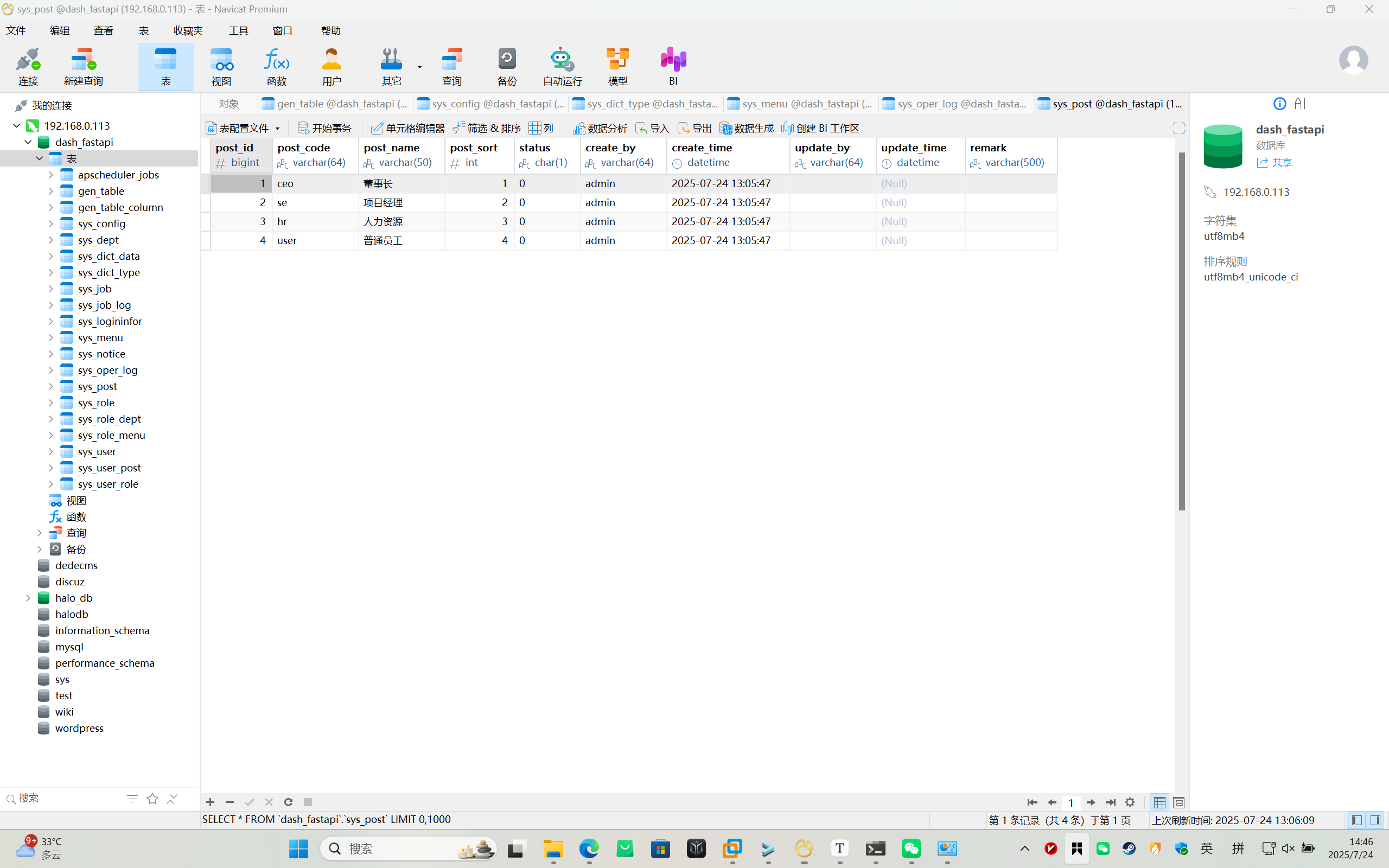This screenshot has width=1389, height=868.
Task: Open the Backup toolbar icon
Action: pos(507,67)
